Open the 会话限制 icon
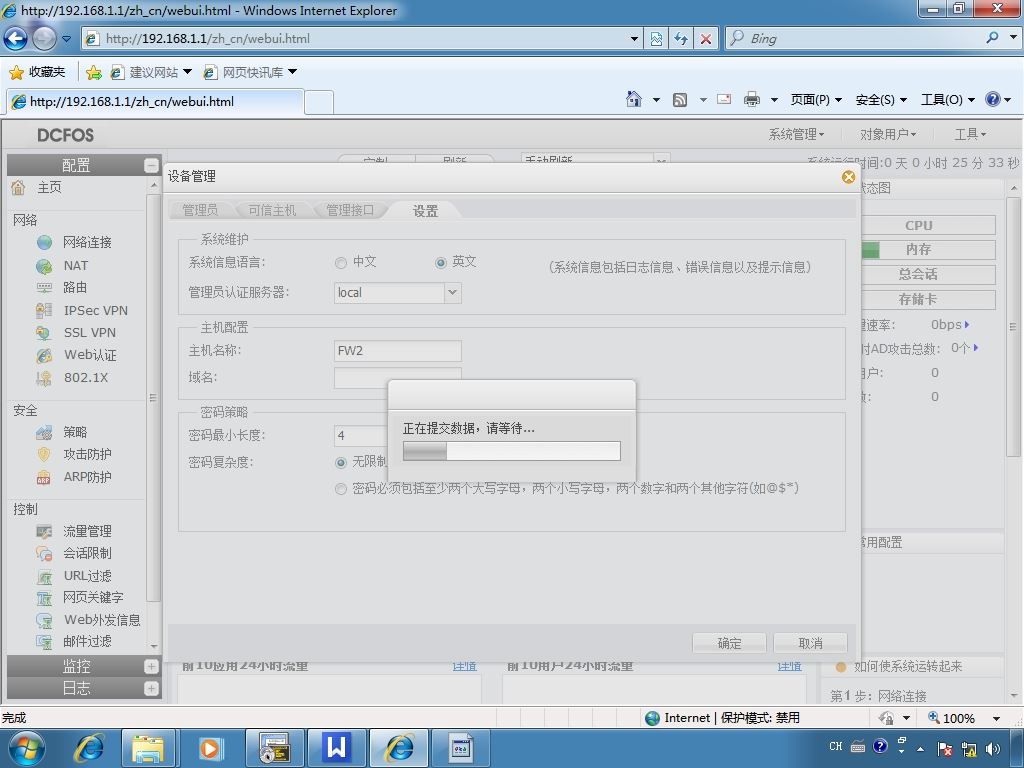The width and height of the screenshot is (1024, 768). tap(44, 554)
